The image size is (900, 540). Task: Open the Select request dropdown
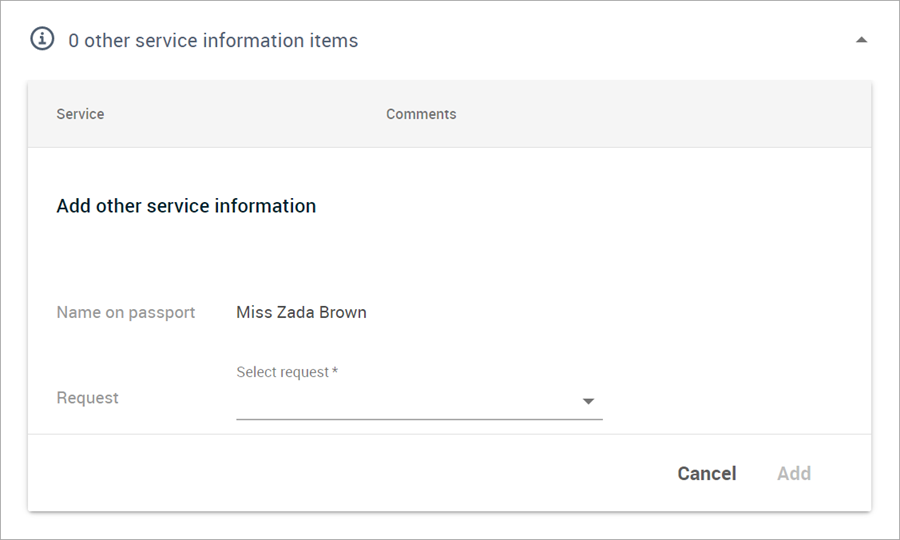[x=420, y=401]
